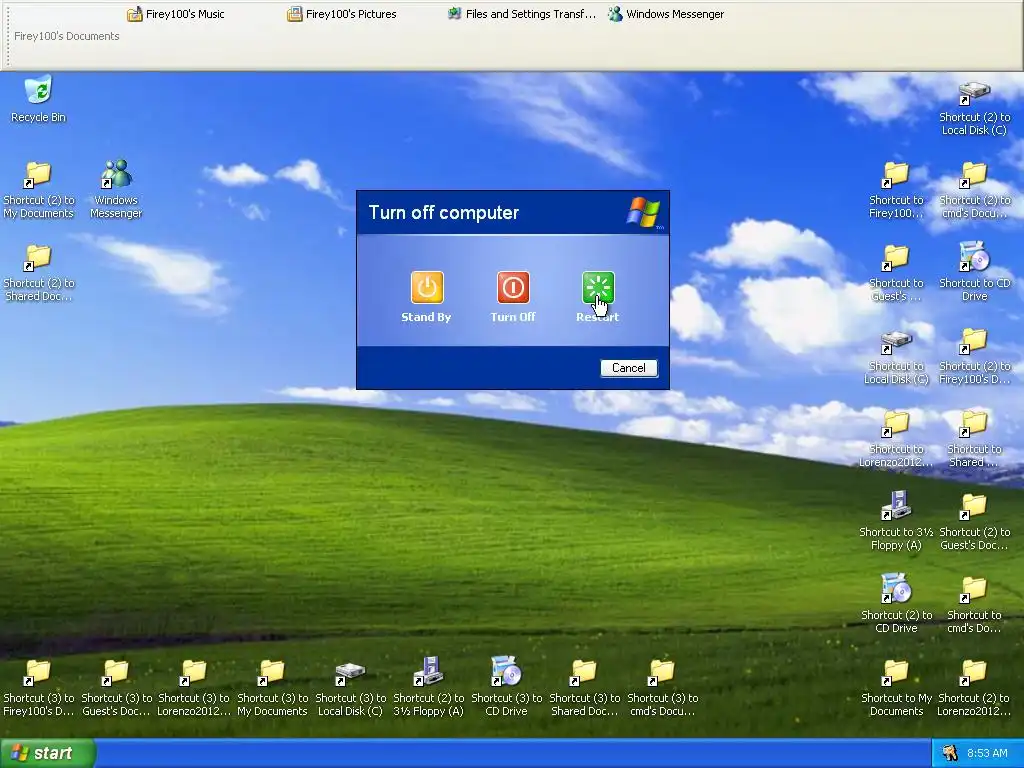The width and height of the screenshot is (1024, 768).
Task: Select Shortcut to CD Drive icon
Action: coord(974,272)
